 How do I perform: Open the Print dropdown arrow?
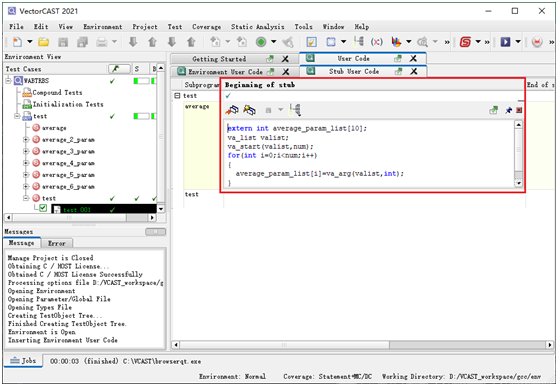click(114, 42)
